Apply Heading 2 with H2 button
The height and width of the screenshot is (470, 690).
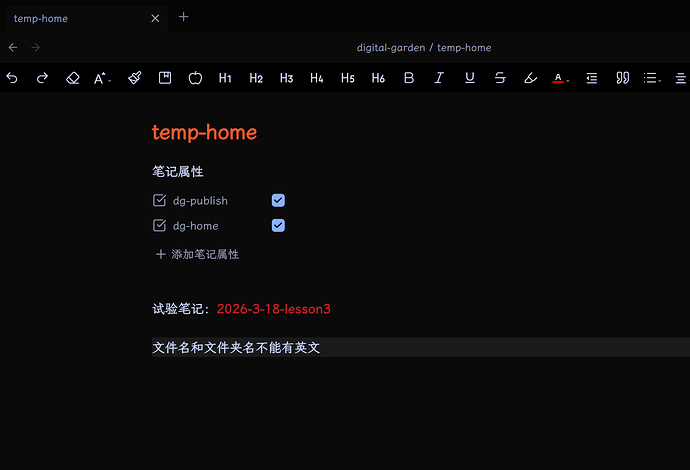[x=256, y=78]
